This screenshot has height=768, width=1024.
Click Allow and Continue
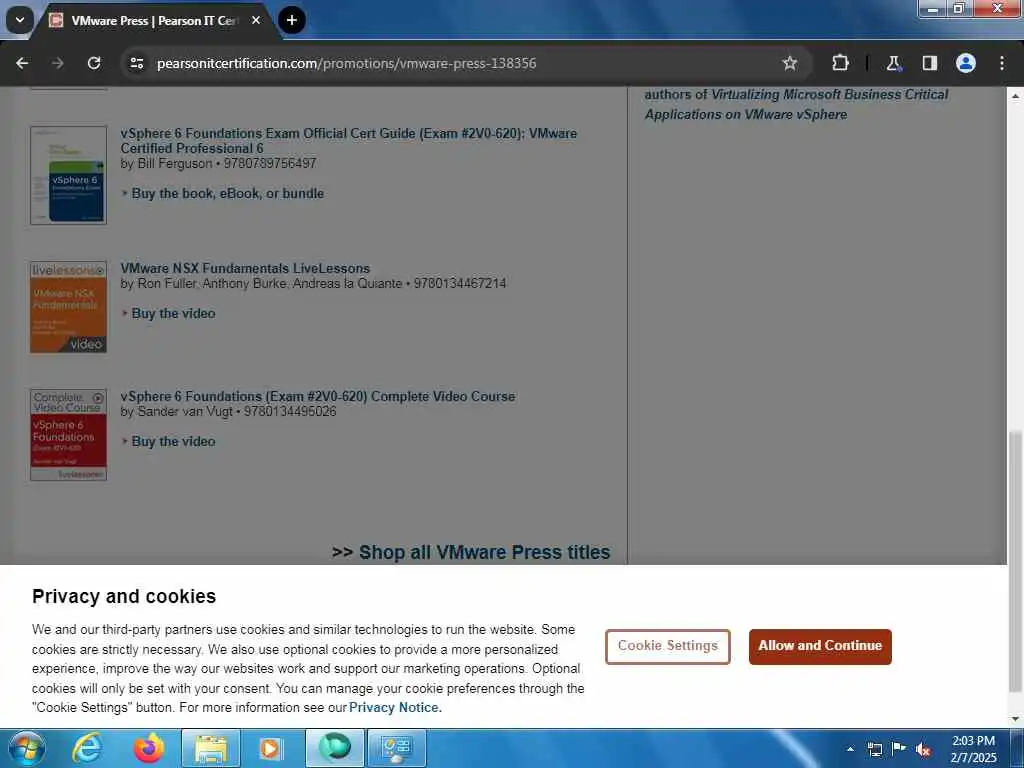820,647
